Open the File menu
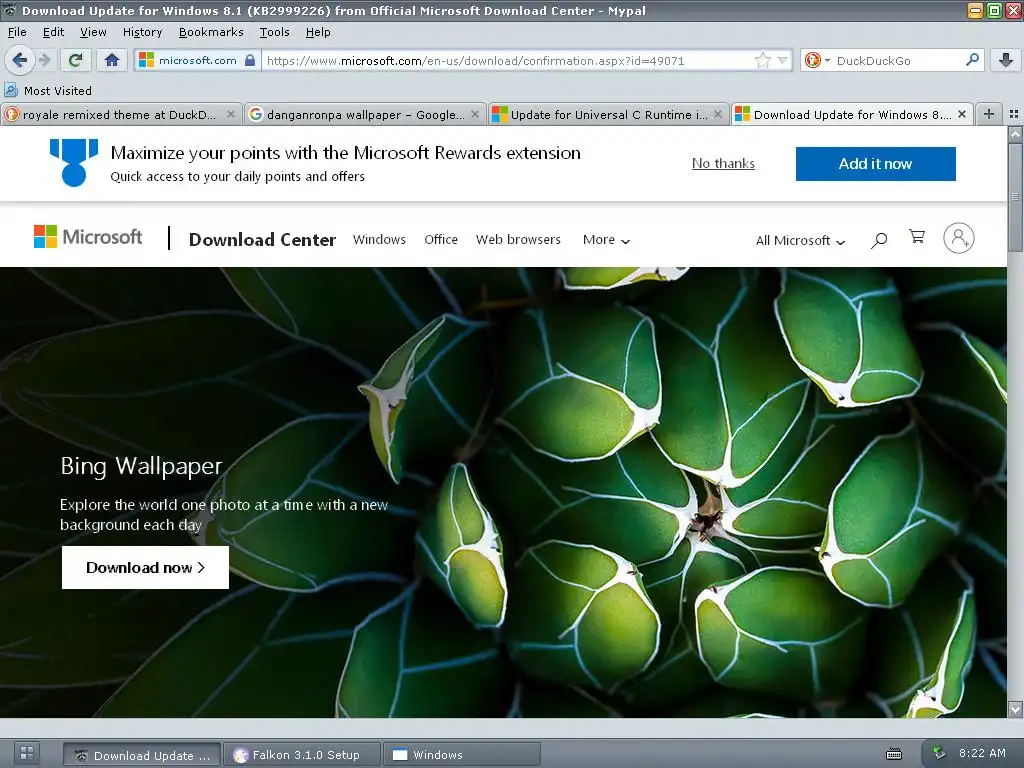The image size is (1024, 768). [17, 32]
